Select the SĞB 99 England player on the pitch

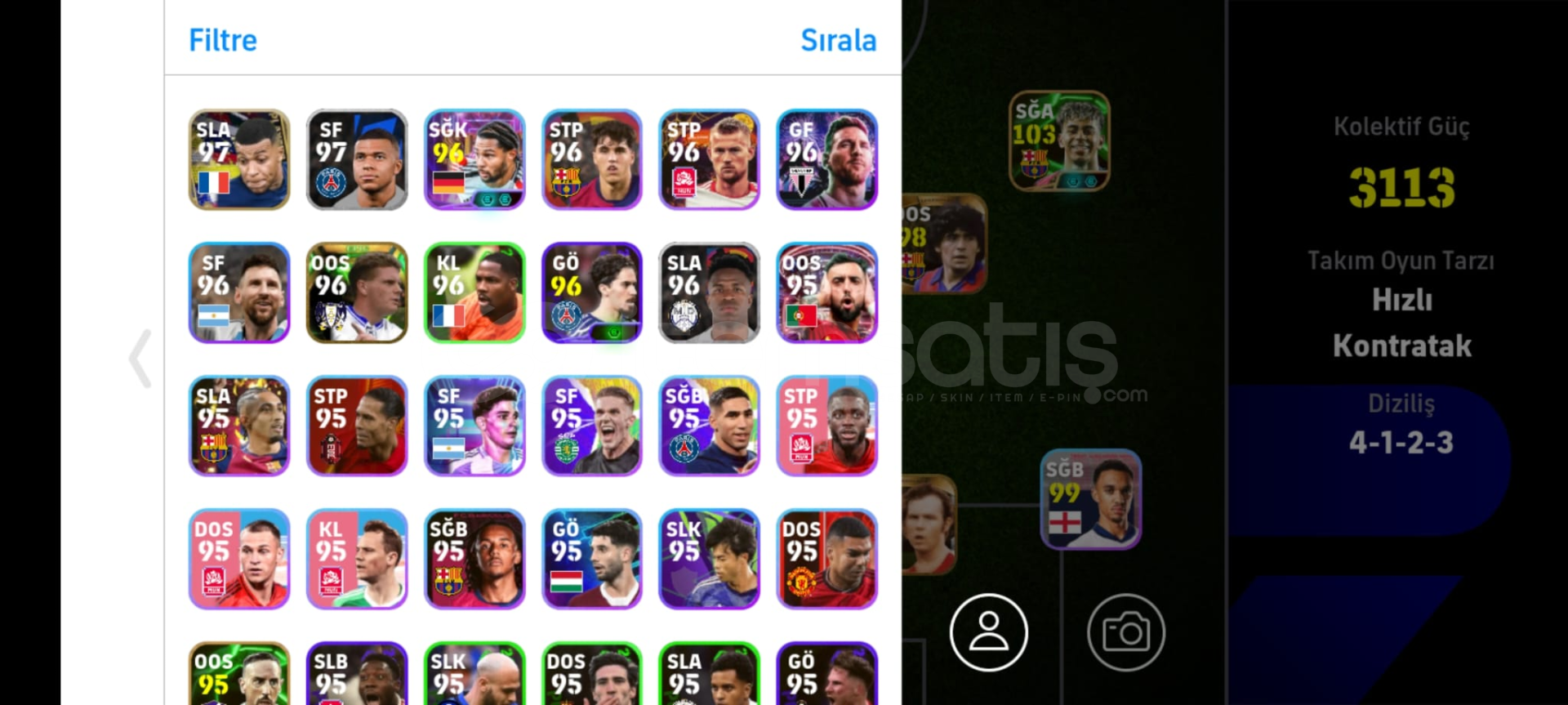1091,499
